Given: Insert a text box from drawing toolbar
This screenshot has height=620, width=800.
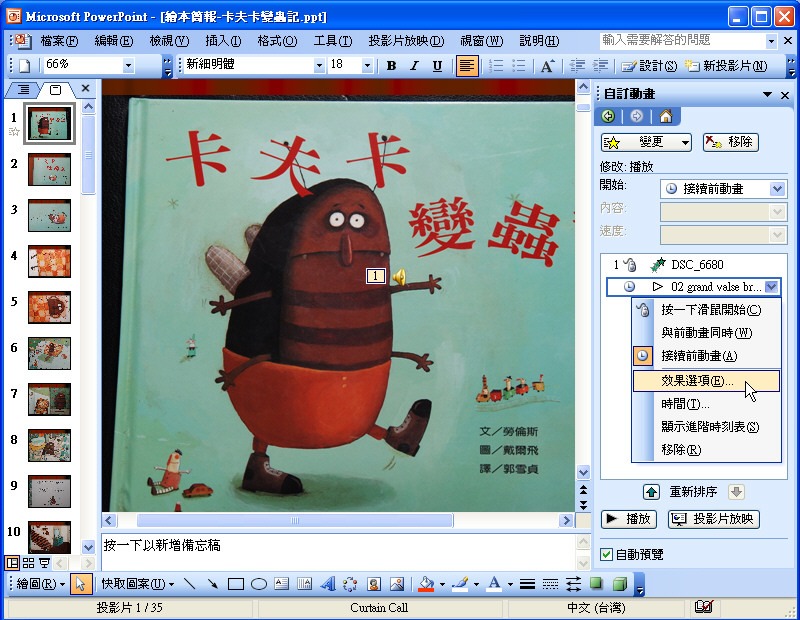Looking at the screenshot, I should pos(282,584).
